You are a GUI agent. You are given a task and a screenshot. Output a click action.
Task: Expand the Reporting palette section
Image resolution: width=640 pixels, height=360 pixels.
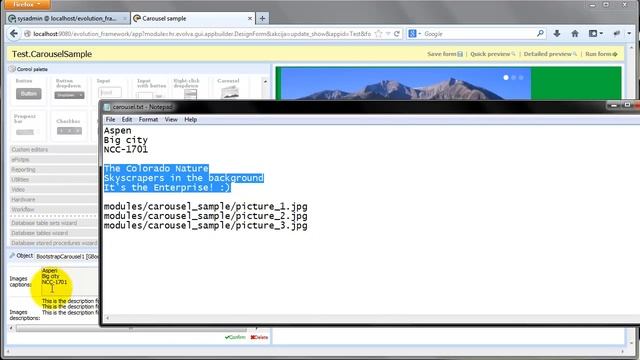pos(53,169)
